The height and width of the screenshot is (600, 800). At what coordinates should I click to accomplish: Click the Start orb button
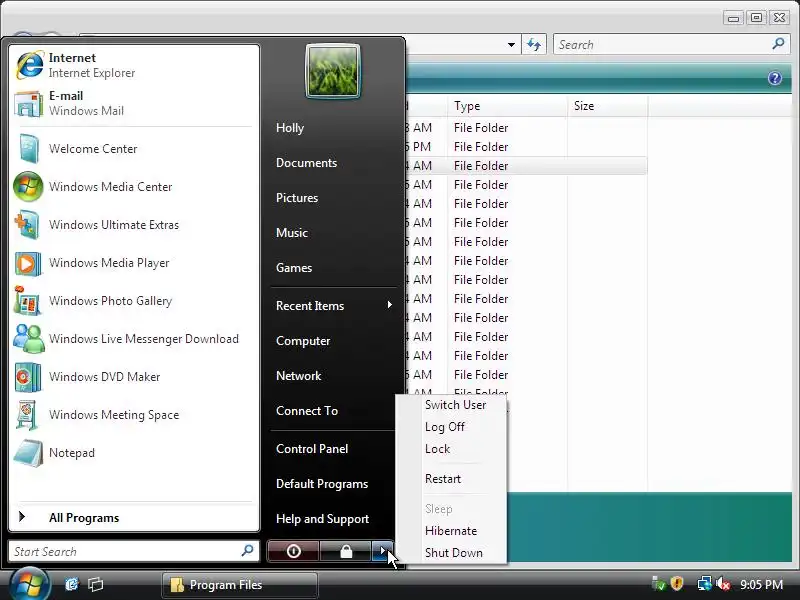[29, 585]
